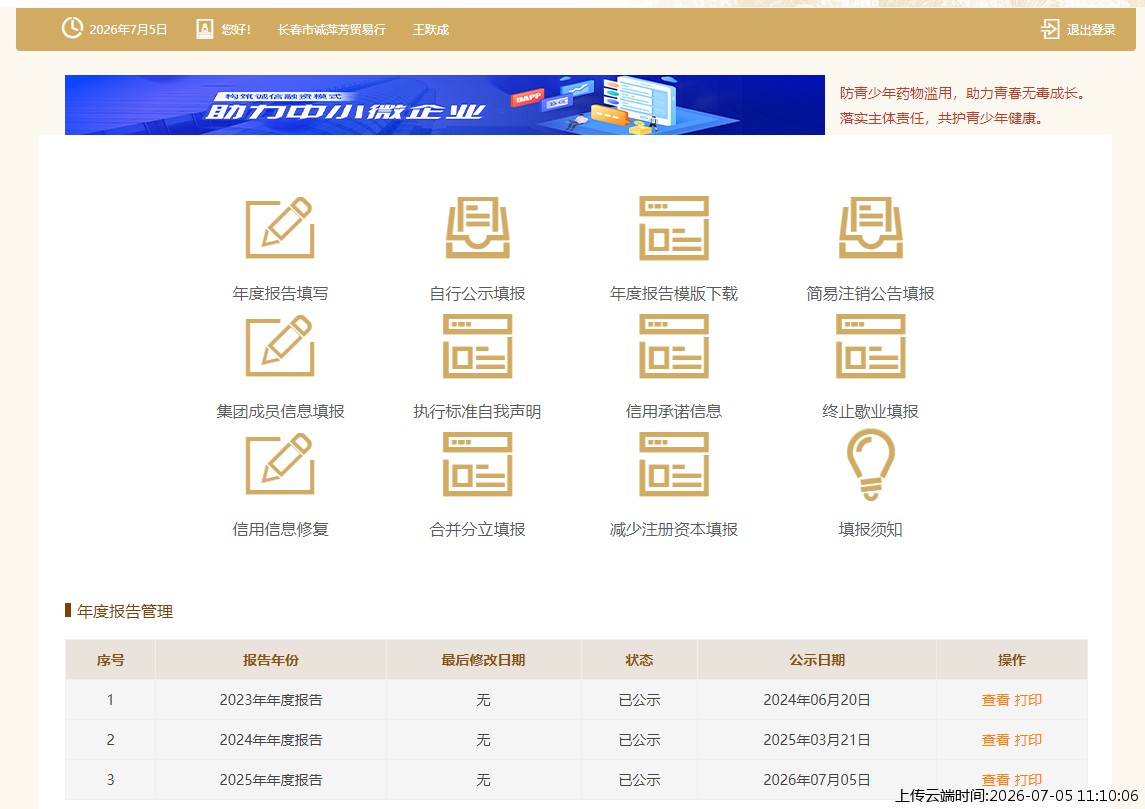Print the 2024年年度报告 via 打印
This screenshot has height=809, width=1145.
tap(1028, 740)
